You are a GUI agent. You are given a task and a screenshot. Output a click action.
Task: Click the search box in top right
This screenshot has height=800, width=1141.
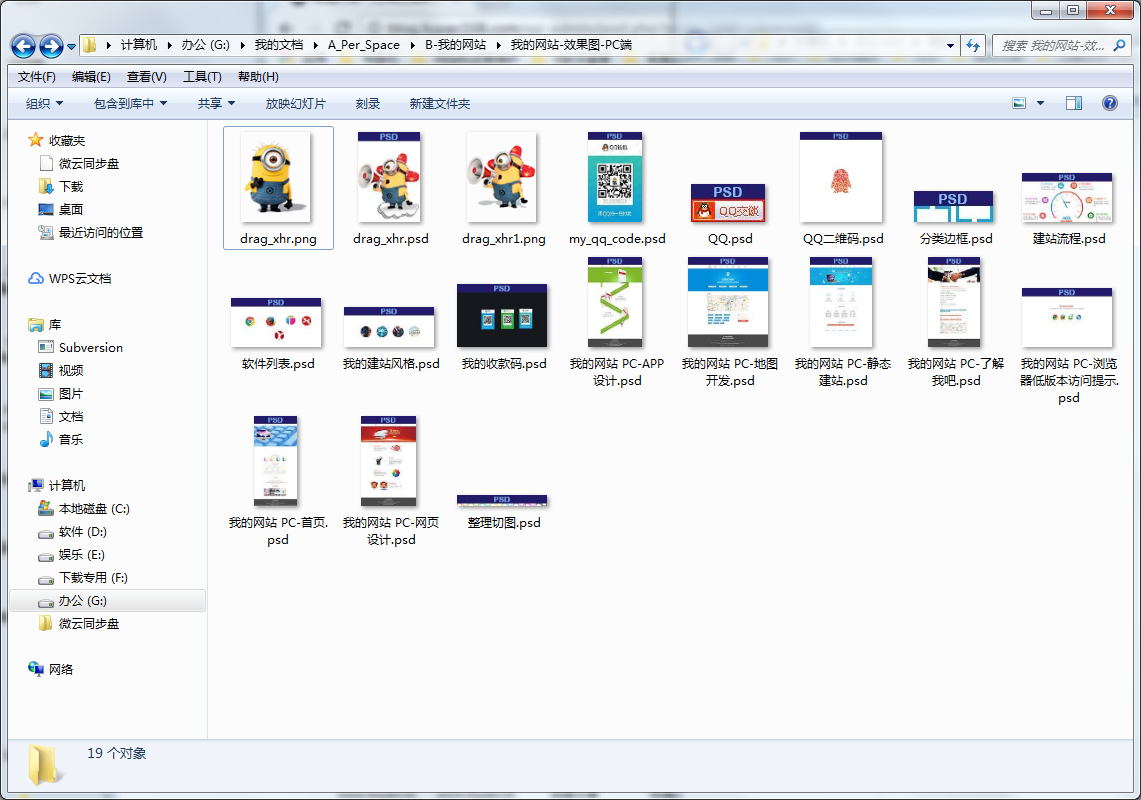[1056, 45]
